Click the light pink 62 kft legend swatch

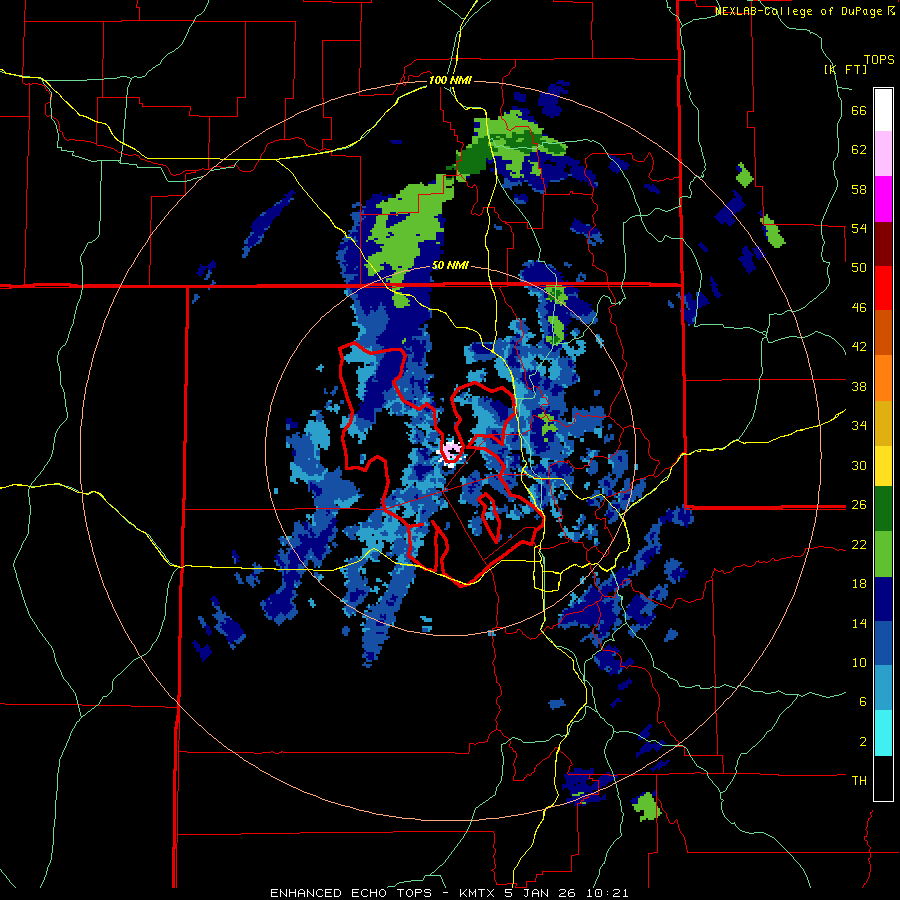click(883, 154)
